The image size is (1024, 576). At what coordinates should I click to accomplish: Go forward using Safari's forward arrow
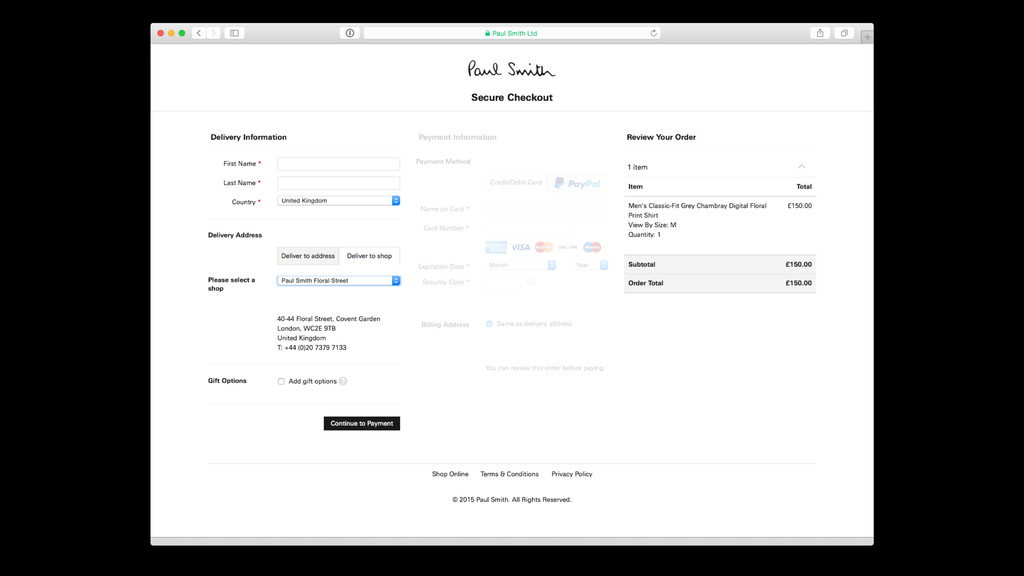(x=214, y=33)
